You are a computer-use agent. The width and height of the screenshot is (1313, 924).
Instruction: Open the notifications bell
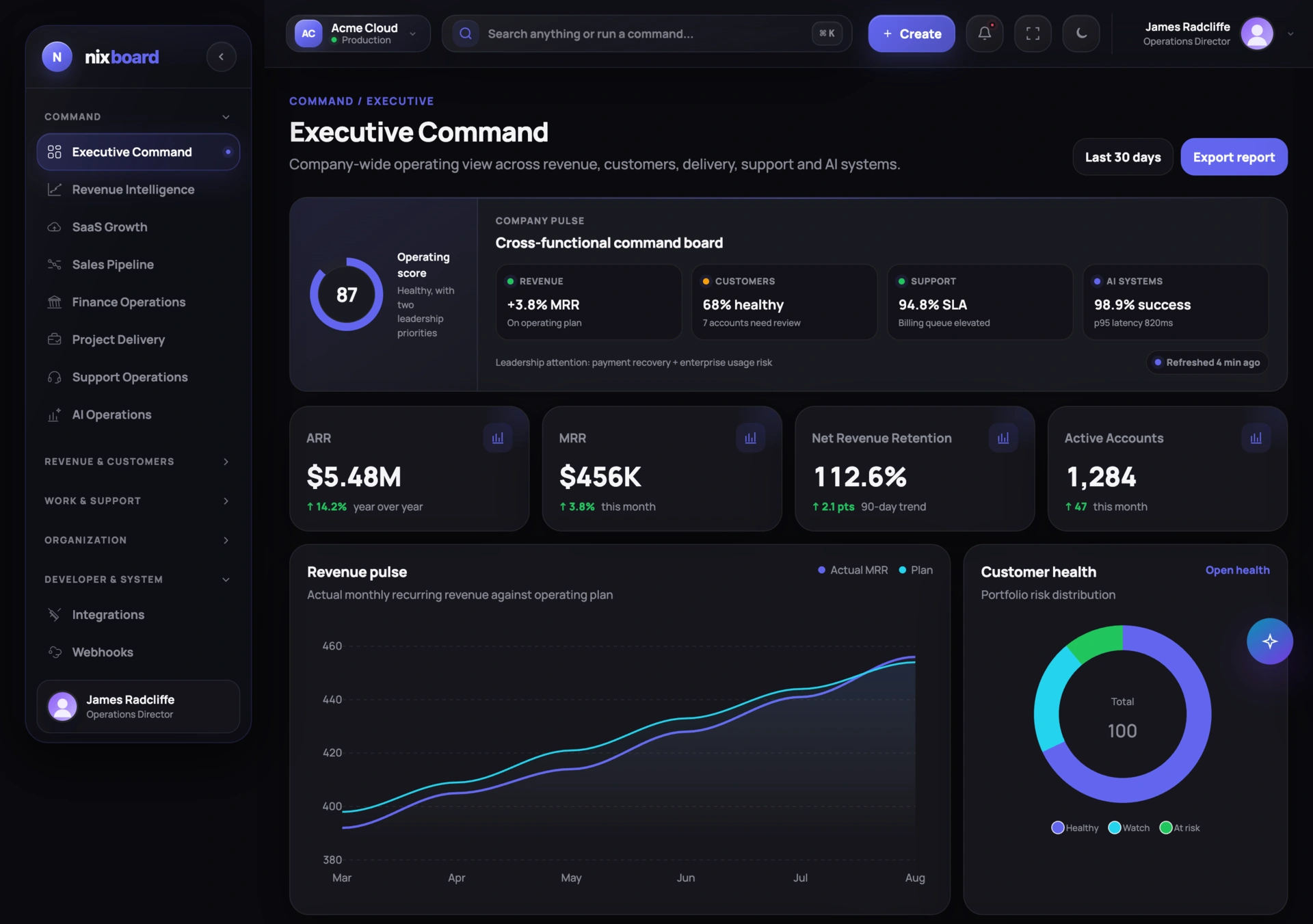[984, 34]
